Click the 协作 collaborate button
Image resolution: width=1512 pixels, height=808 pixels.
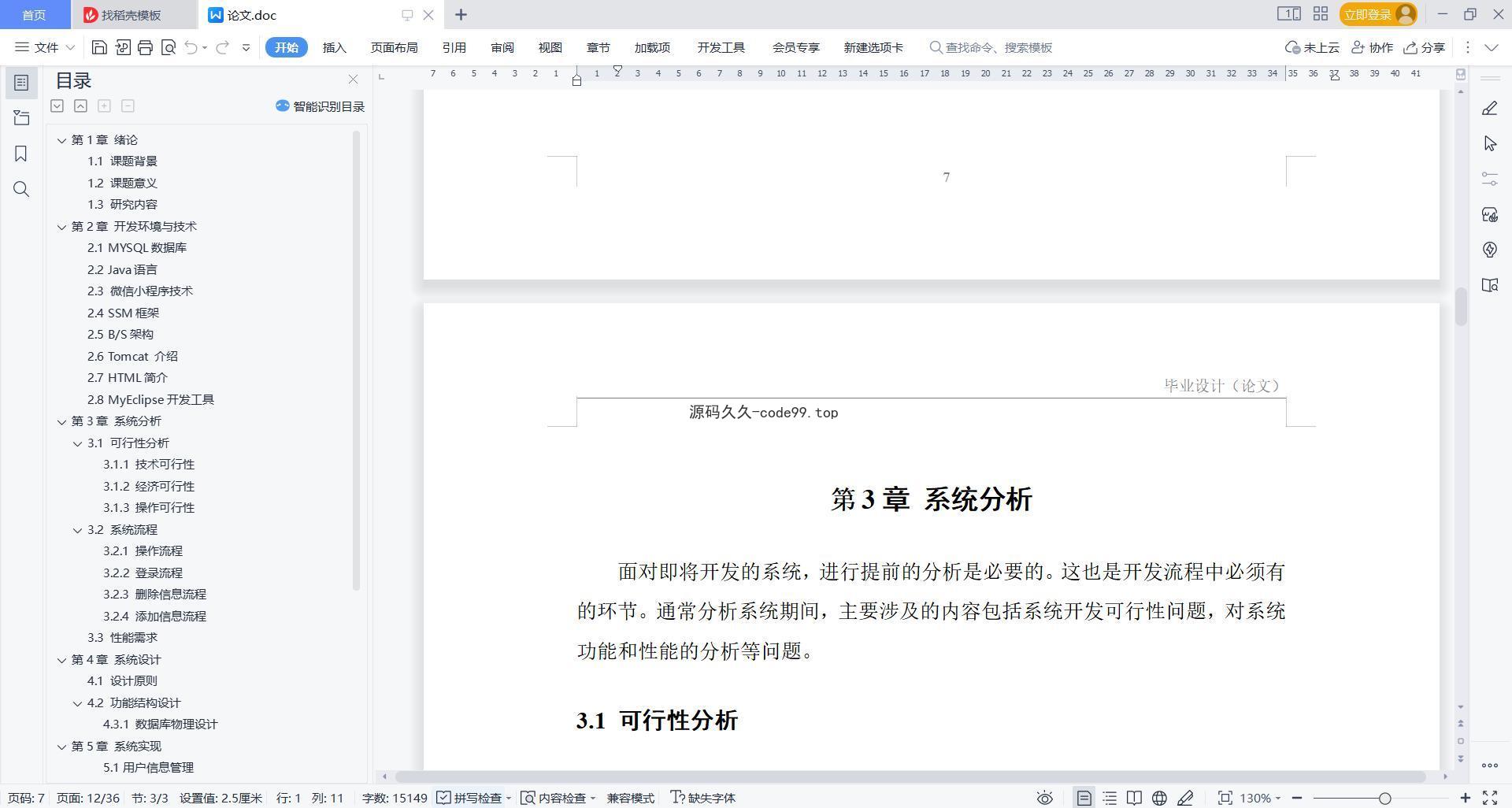click(x=1372, y=47)
